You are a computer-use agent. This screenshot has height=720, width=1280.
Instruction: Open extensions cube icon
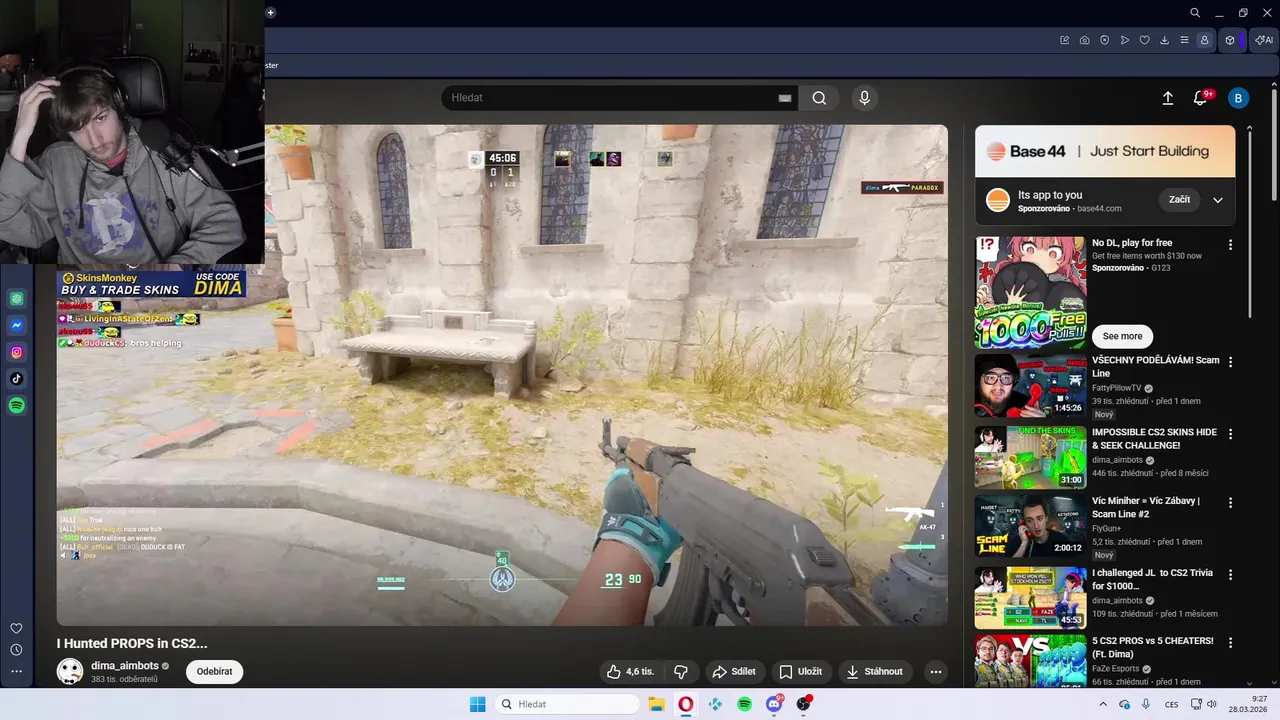pos(1230,40)
